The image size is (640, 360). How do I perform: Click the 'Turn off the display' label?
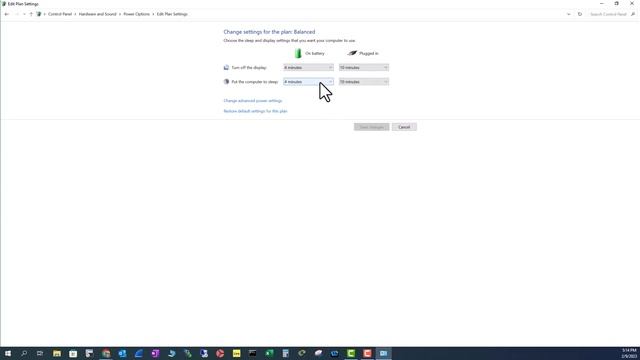249,68
